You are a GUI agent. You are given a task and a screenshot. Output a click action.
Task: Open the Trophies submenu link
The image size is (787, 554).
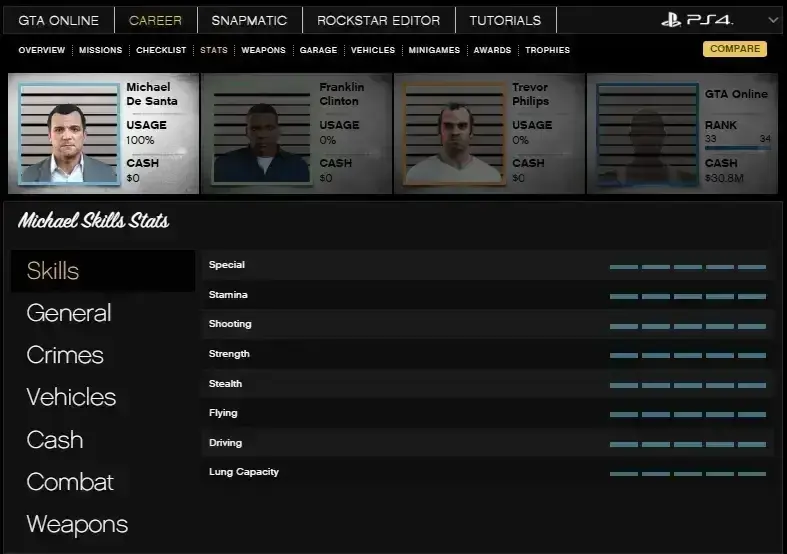coord(547,50)
